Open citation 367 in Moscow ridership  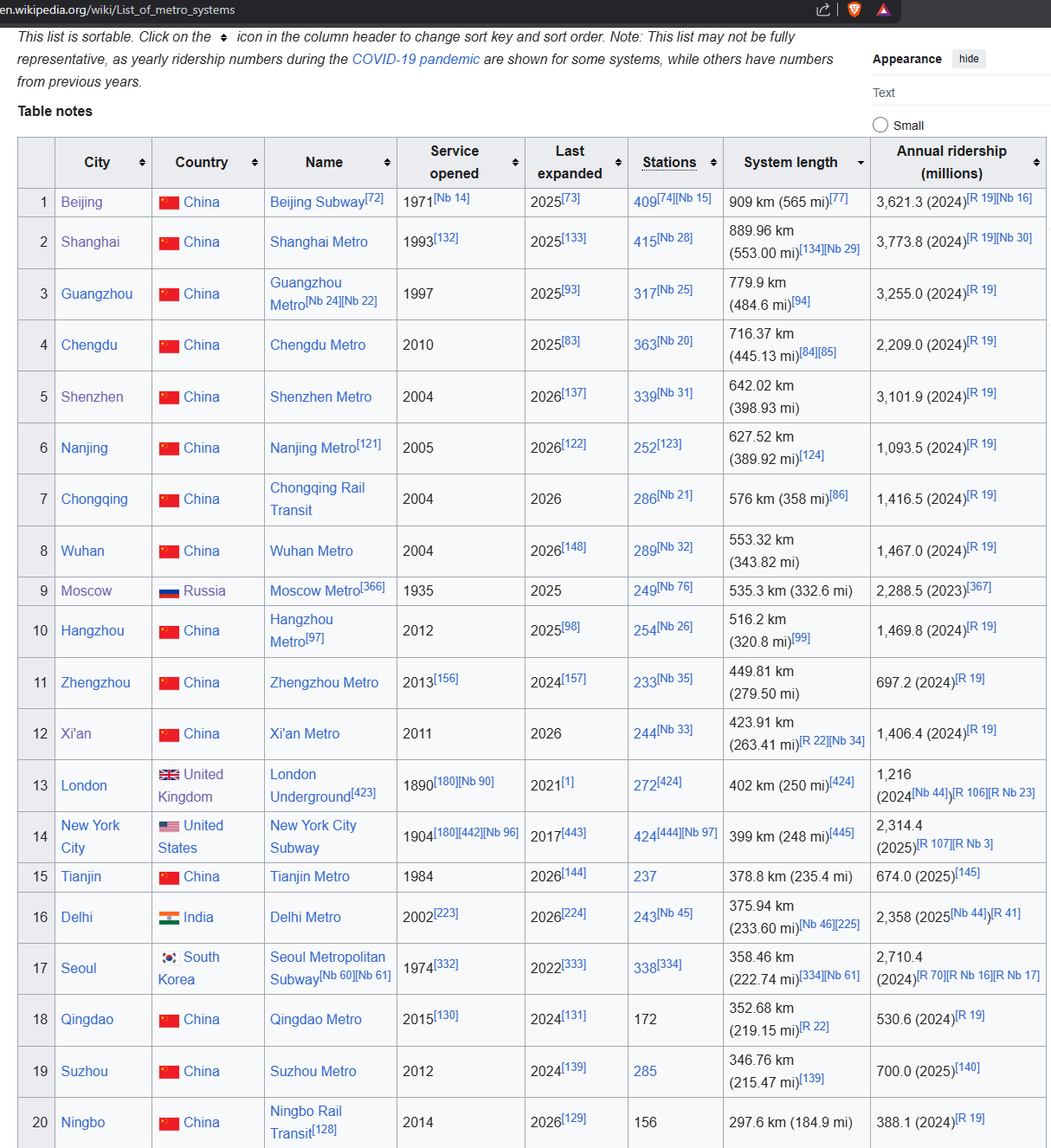tap(979, 586)
